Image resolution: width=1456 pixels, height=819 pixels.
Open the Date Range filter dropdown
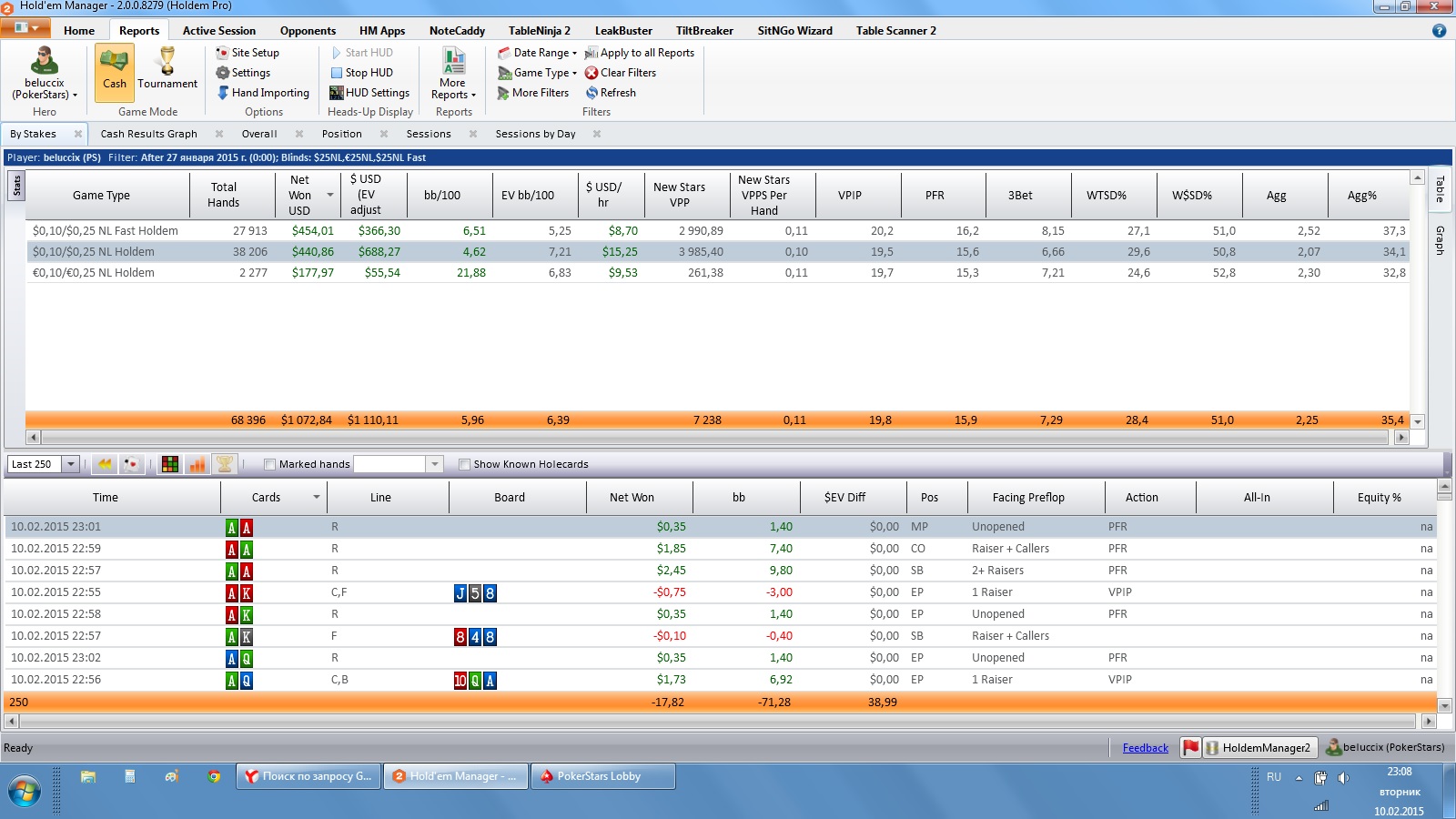click(x=538, y=53)
